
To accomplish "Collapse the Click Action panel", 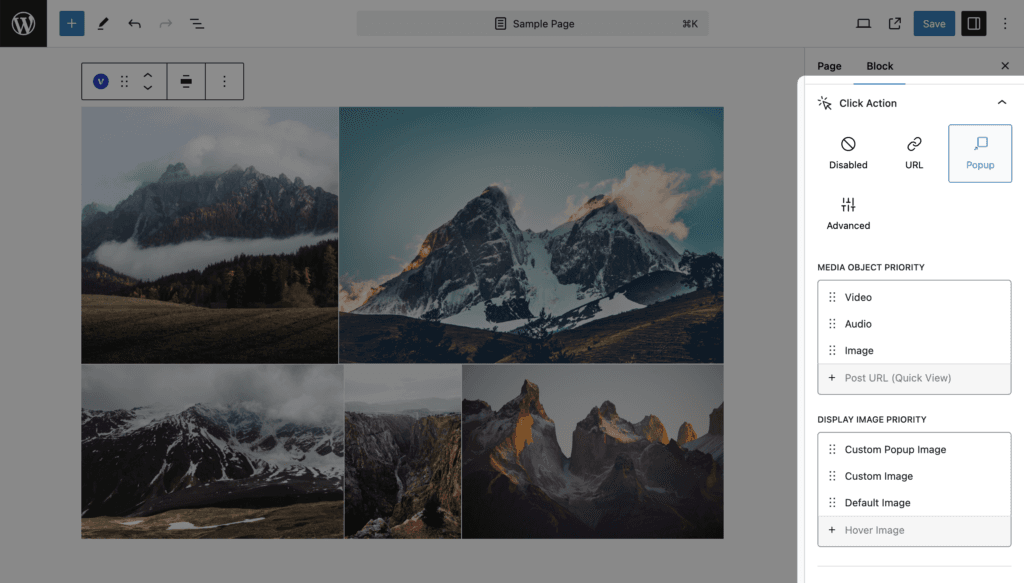I will tap(1001, 103).
